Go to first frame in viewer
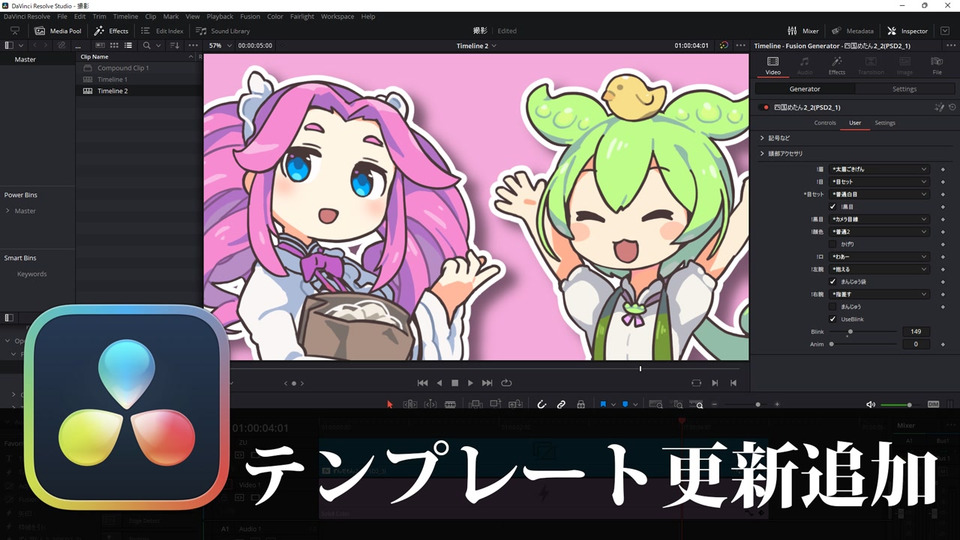The width and height of the screenshot is (960, 540). [x=422, y=383]
